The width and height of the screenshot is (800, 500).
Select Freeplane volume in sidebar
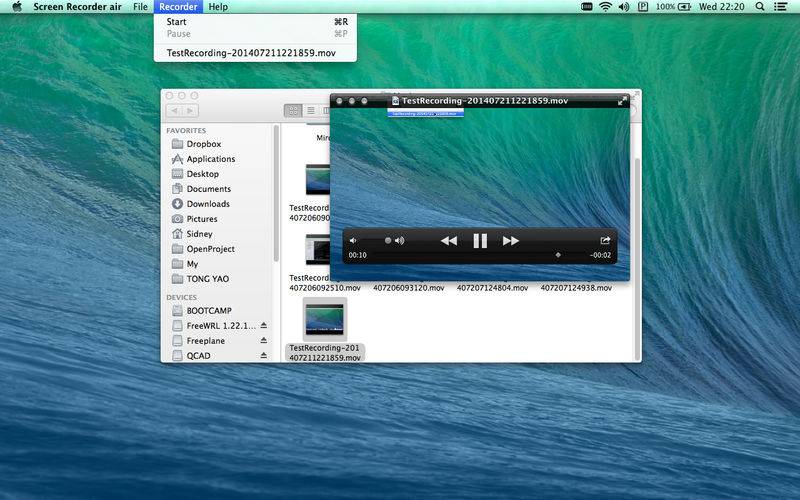(x=205, y=341)
